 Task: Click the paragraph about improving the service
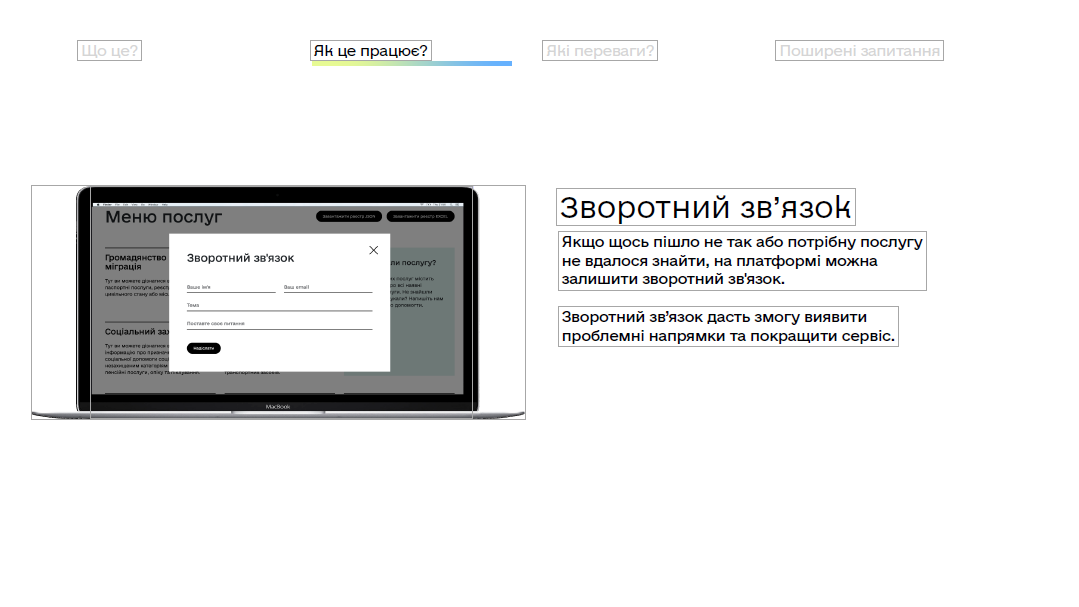727,327
